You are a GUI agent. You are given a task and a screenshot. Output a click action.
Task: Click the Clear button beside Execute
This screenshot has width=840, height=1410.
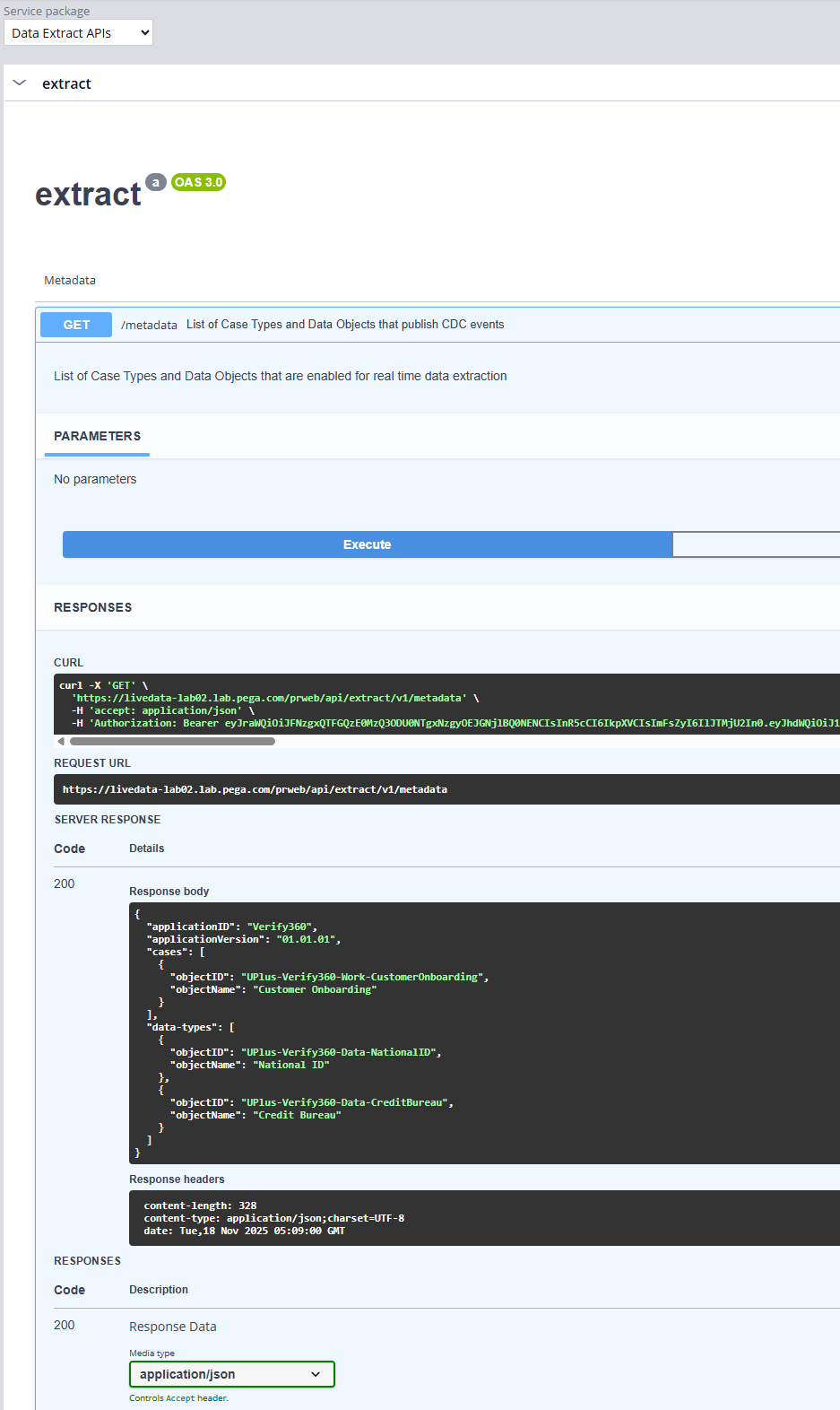click(756, 544)
